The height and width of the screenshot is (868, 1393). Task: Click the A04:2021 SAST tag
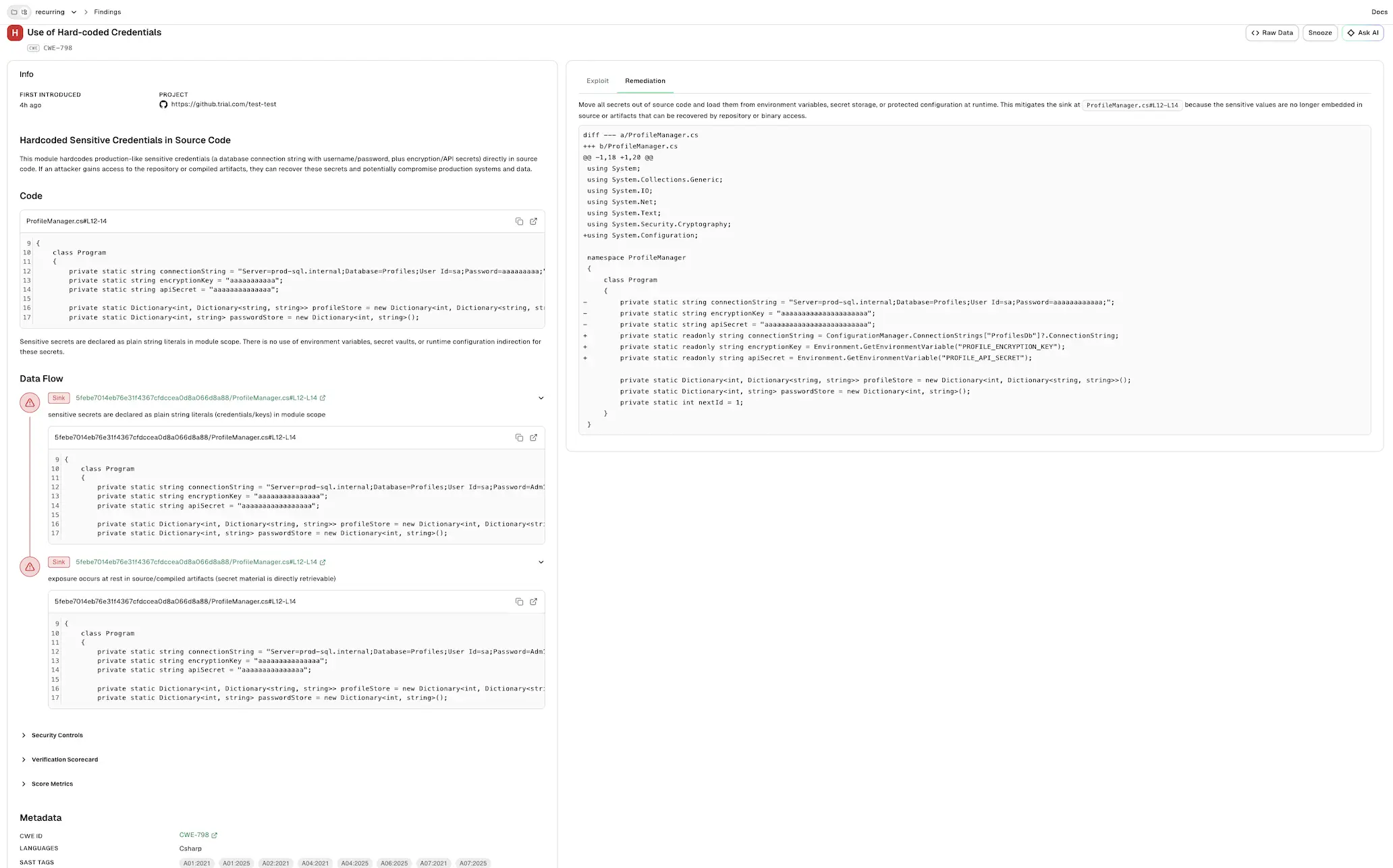tap(315, 863)
